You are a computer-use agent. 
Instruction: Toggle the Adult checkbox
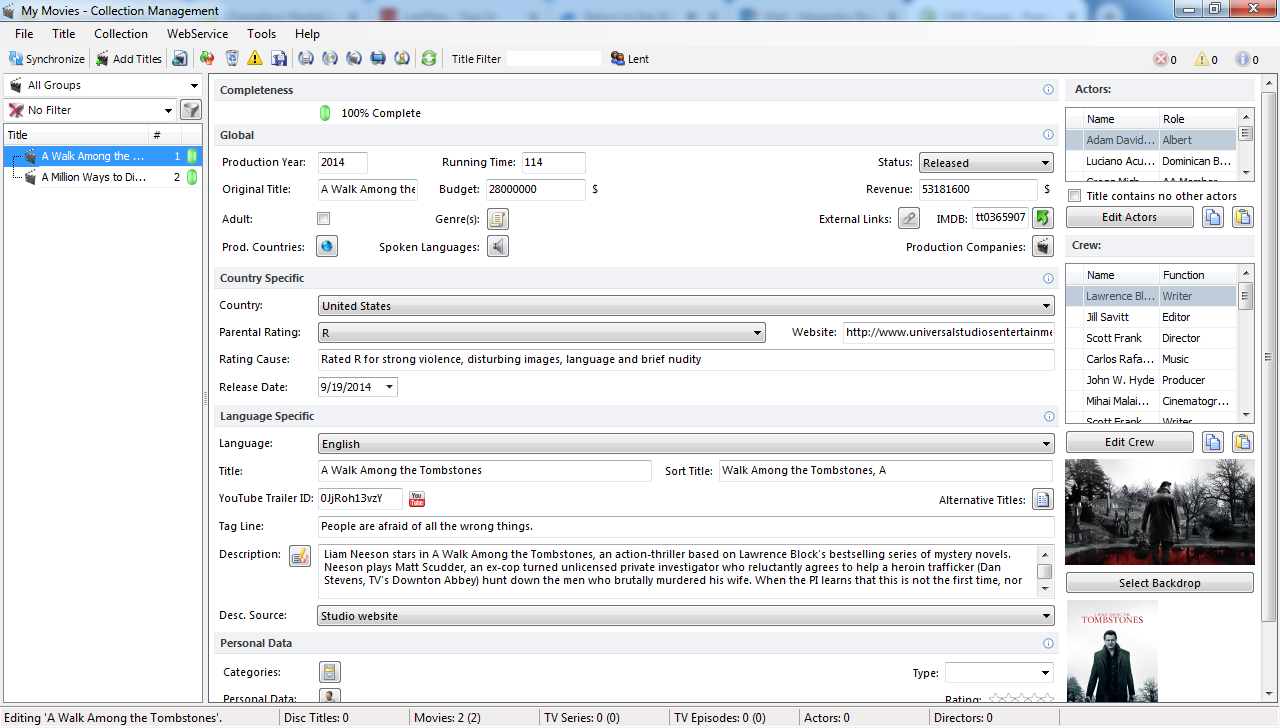coord(323,218)
